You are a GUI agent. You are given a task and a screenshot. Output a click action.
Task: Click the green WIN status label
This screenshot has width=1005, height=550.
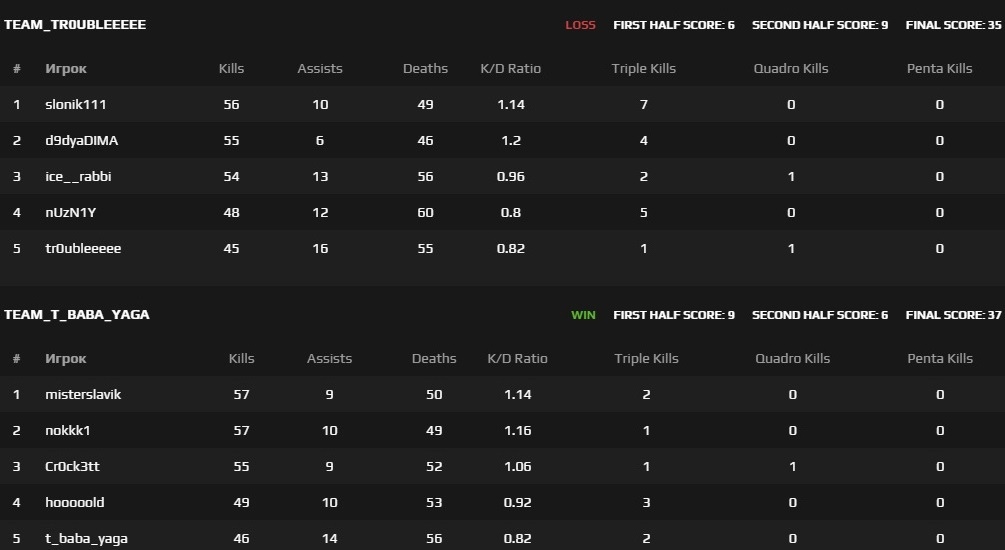click(x=583, y=315)
